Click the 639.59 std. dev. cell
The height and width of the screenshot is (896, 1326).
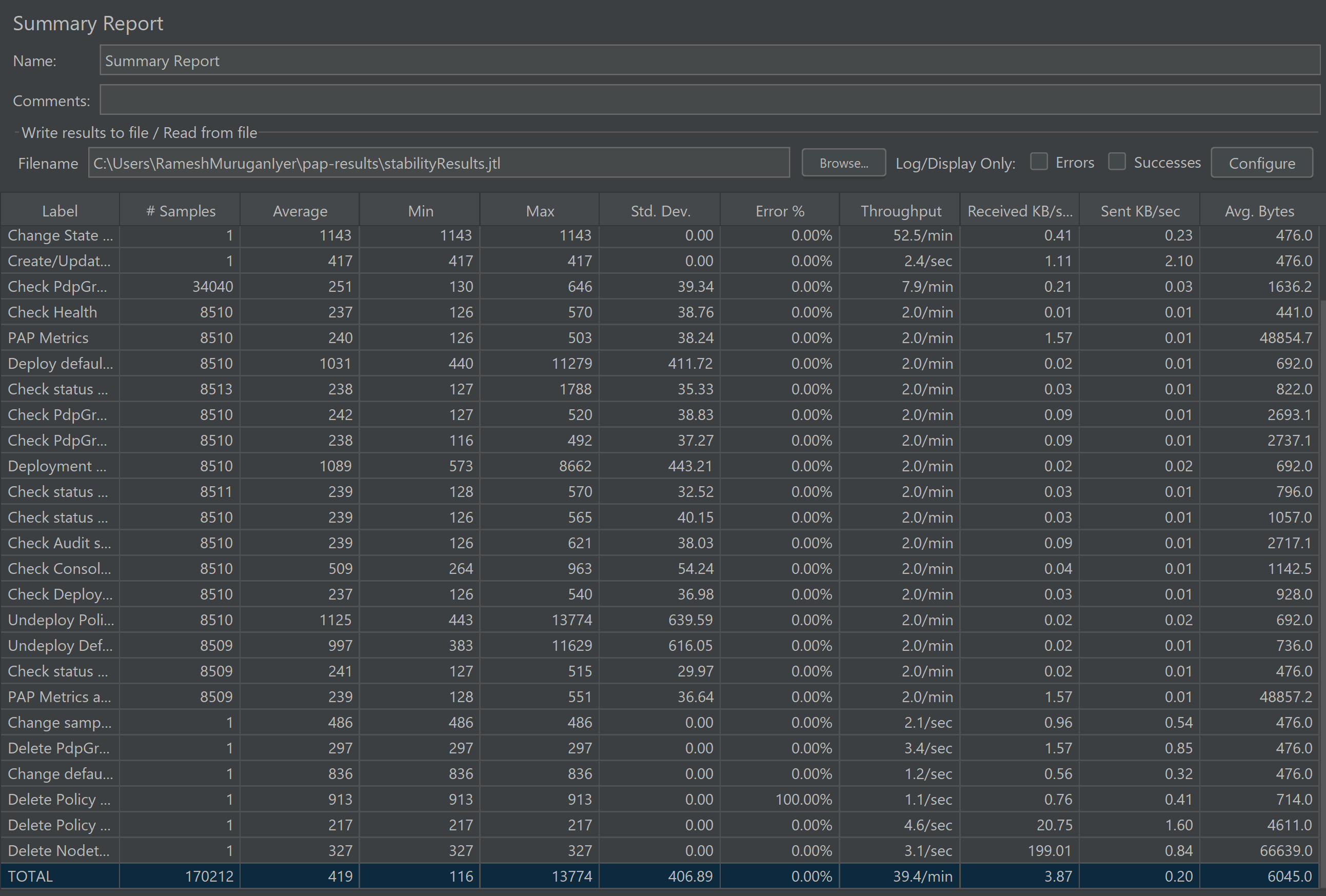(660, 620)
